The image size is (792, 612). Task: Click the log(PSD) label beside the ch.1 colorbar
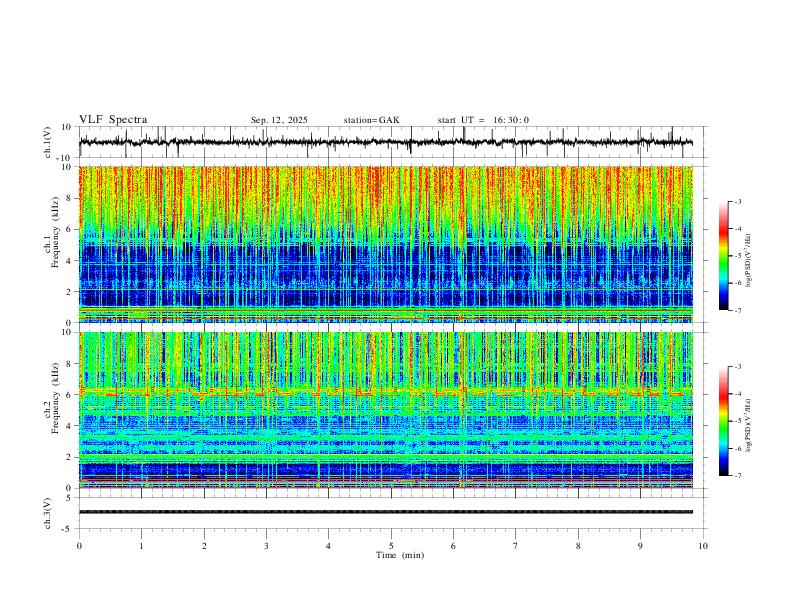tap(749, 261)
